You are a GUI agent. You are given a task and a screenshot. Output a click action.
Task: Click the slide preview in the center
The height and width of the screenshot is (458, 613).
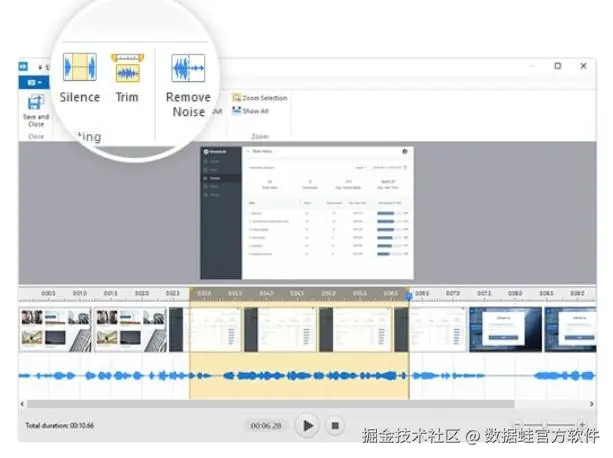[307, 213]
